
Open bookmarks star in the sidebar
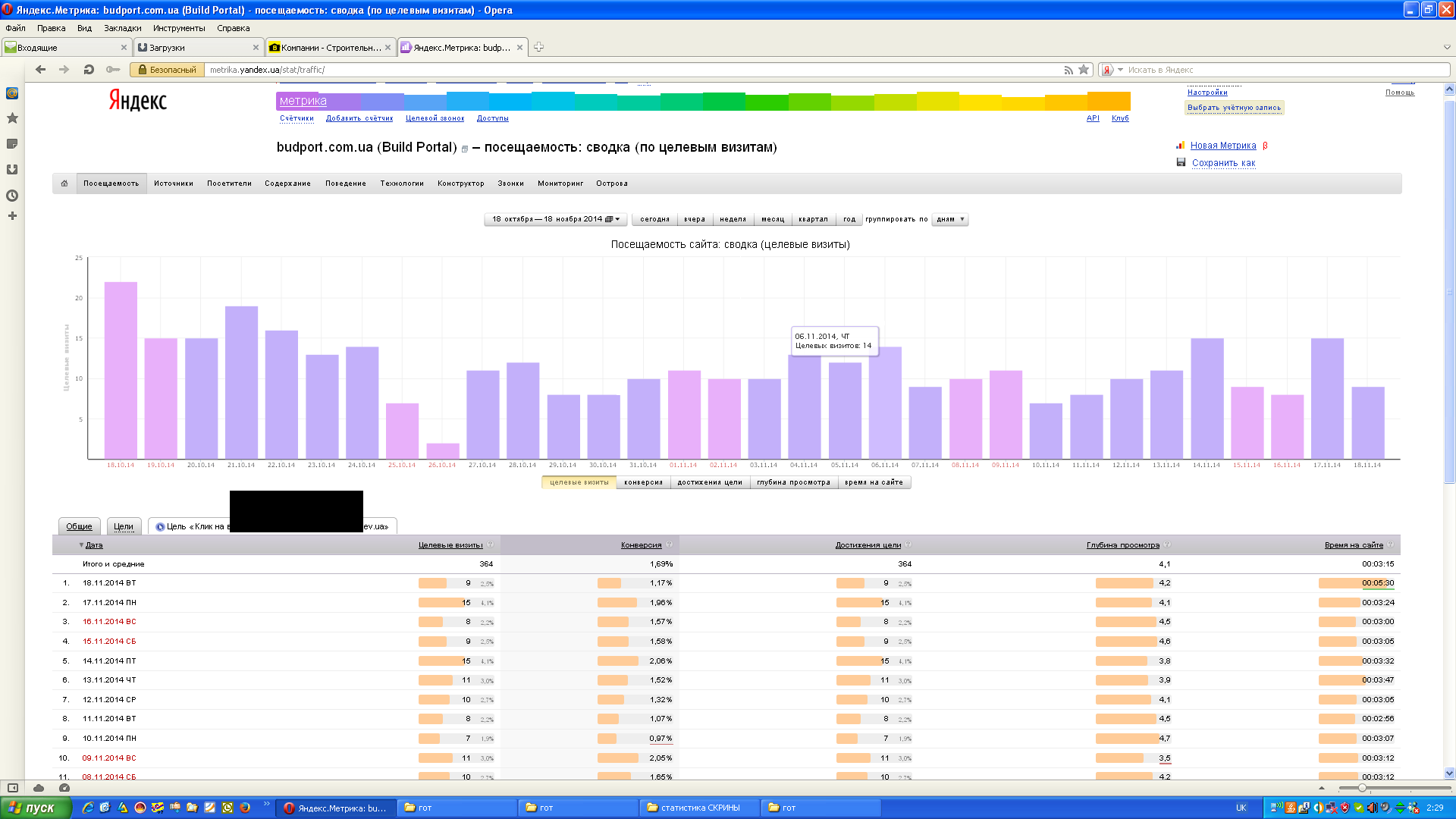(x=12, y=118)
